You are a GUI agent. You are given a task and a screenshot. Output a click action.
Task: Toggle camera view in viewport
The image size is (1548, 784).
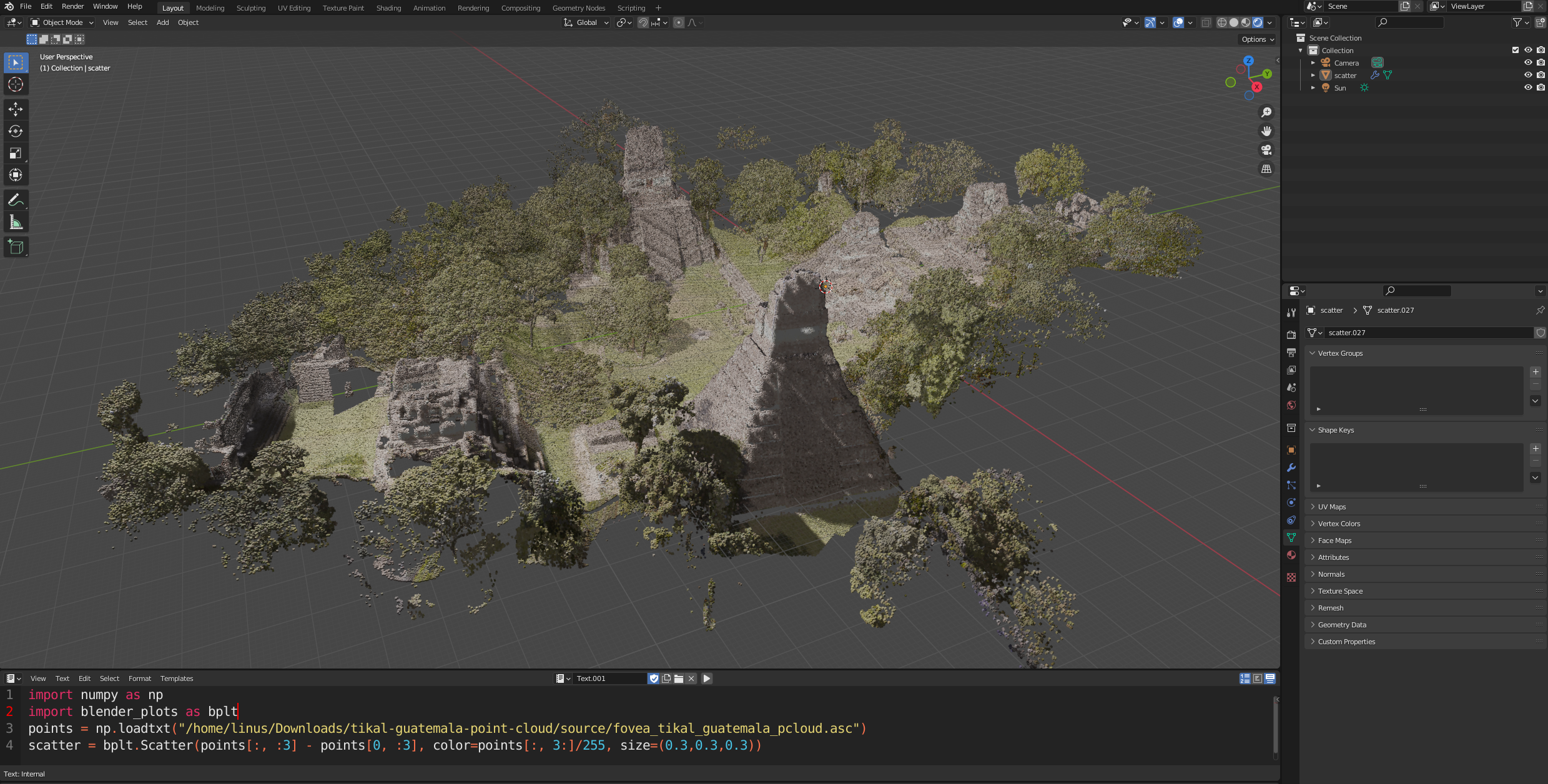(1266, 150)
